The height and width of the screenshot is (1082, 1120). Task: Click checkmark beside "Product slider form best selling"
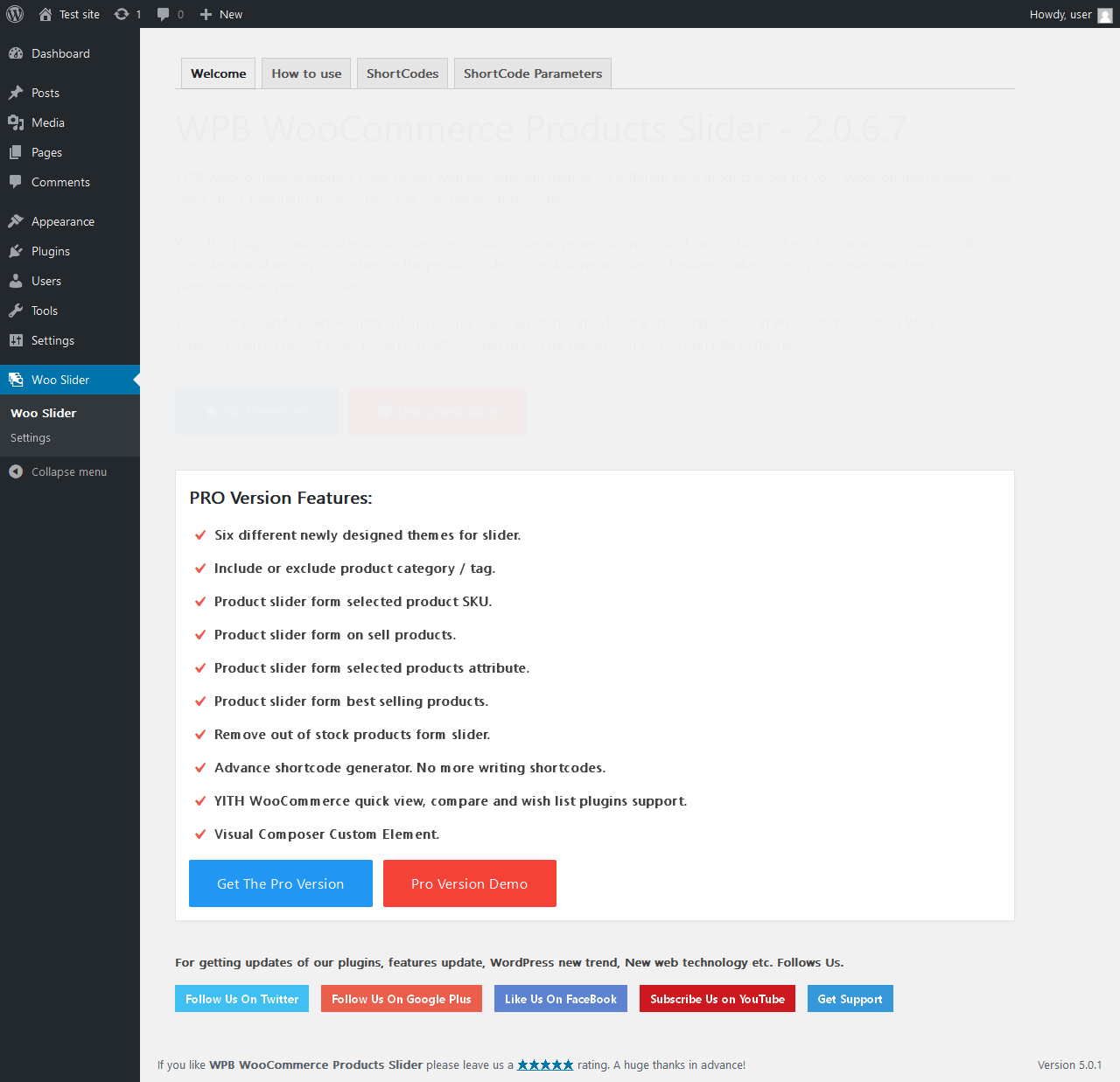[200, 702]
